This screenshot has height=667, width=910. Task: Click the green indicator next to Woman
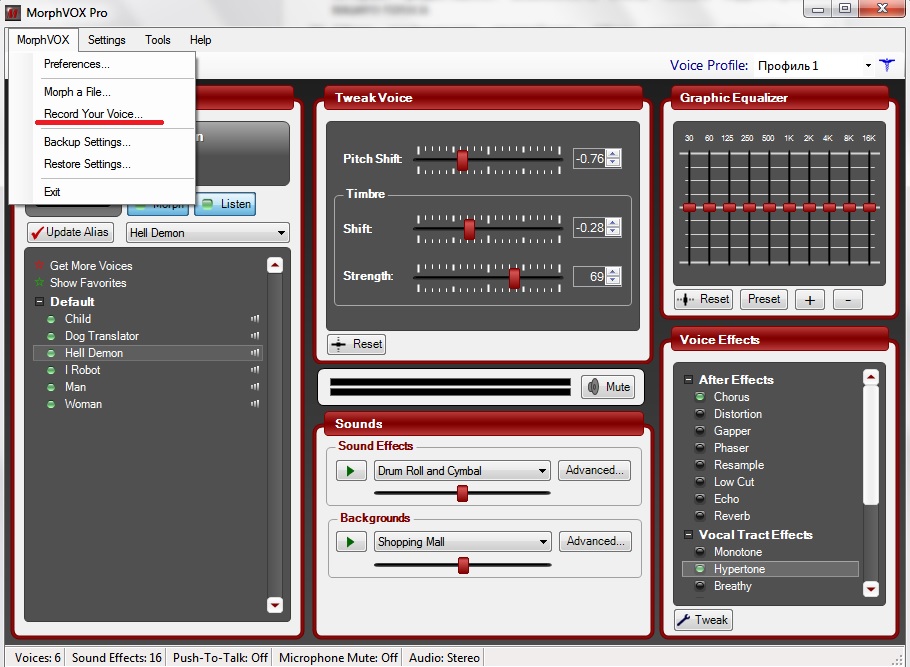pyautogui.click(x=51, y=404)
